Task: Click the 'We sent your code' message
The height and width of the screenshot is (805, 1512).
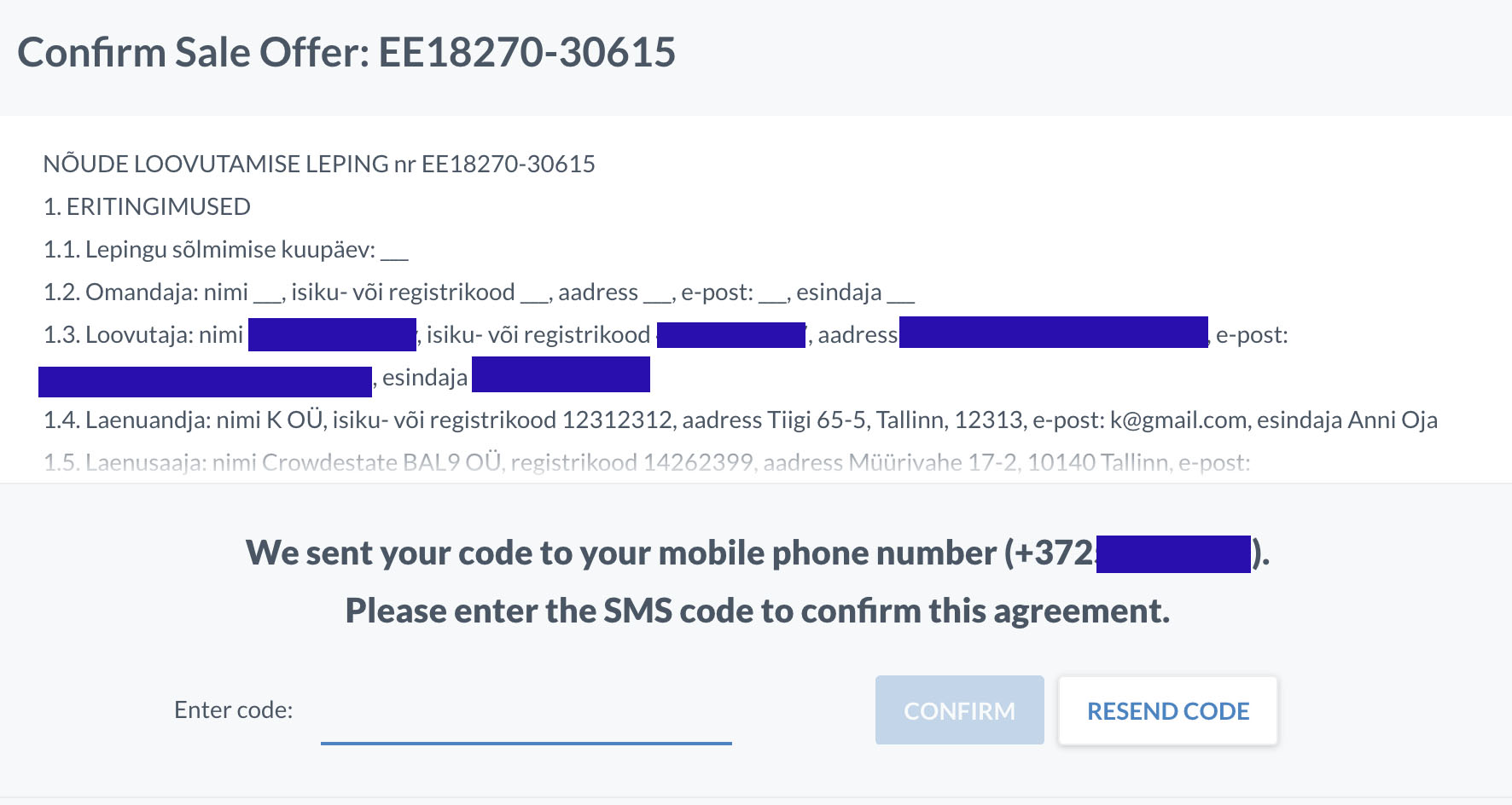Action: click(x=758, y=553)
